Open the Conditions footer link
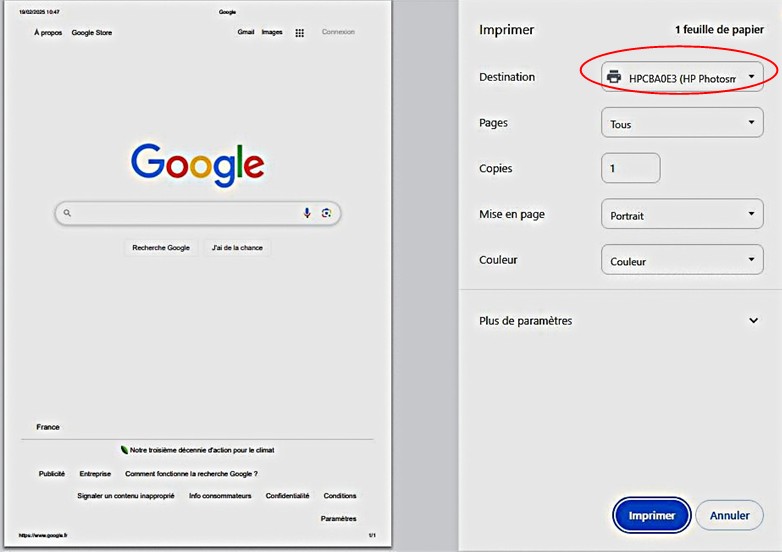 [340, 496]
